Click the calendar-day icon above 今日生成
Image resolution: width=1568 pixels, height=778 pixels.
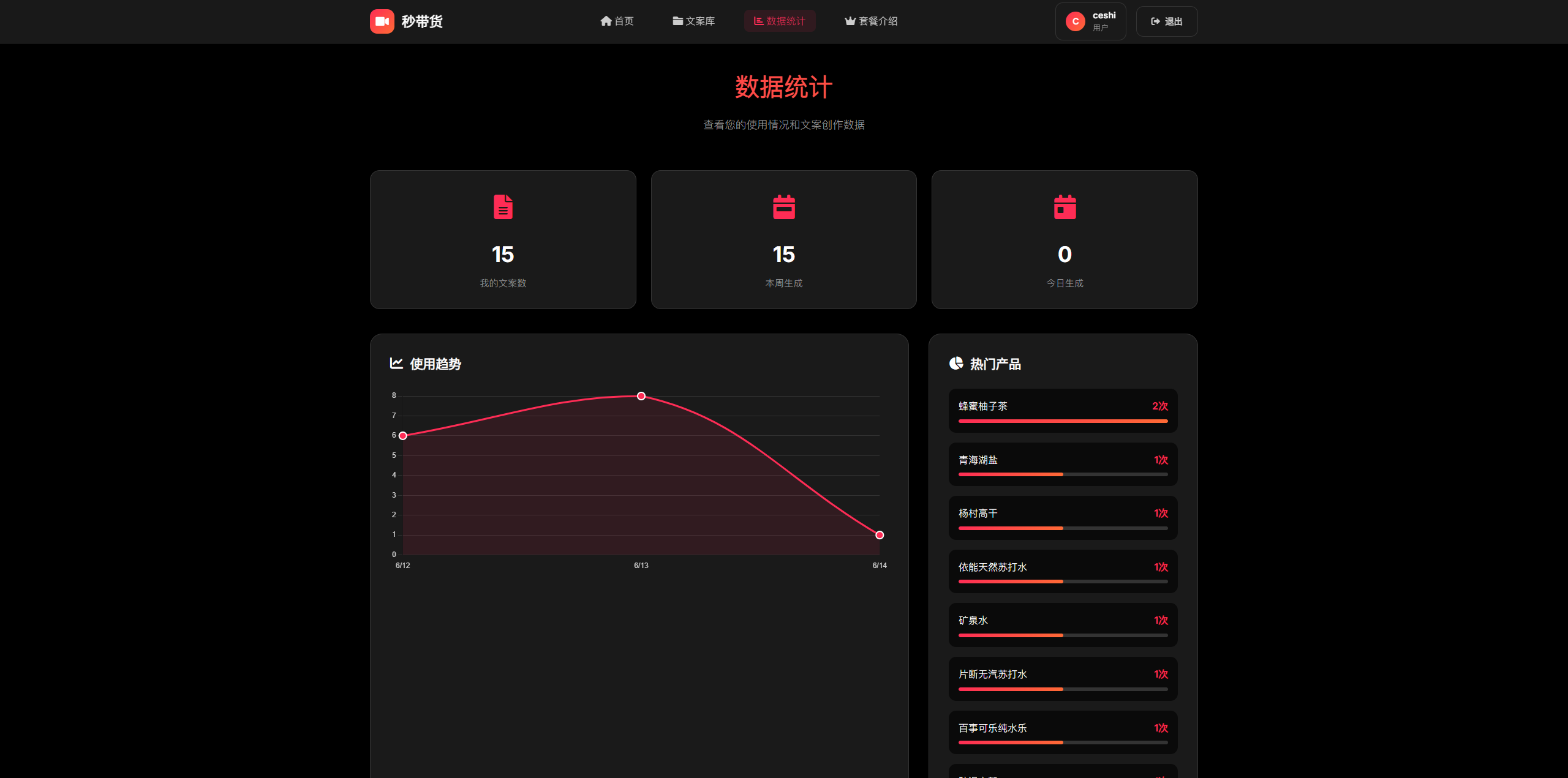click(1065, 207)
